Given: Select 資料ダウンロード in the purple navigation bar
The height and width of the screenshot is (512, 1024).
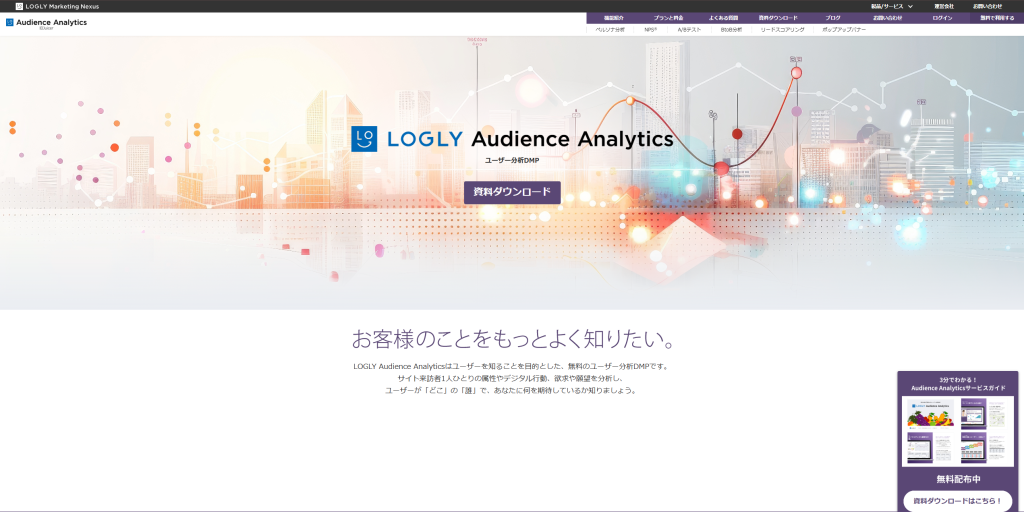Looking at the screenshot, I should coord(778,18).
